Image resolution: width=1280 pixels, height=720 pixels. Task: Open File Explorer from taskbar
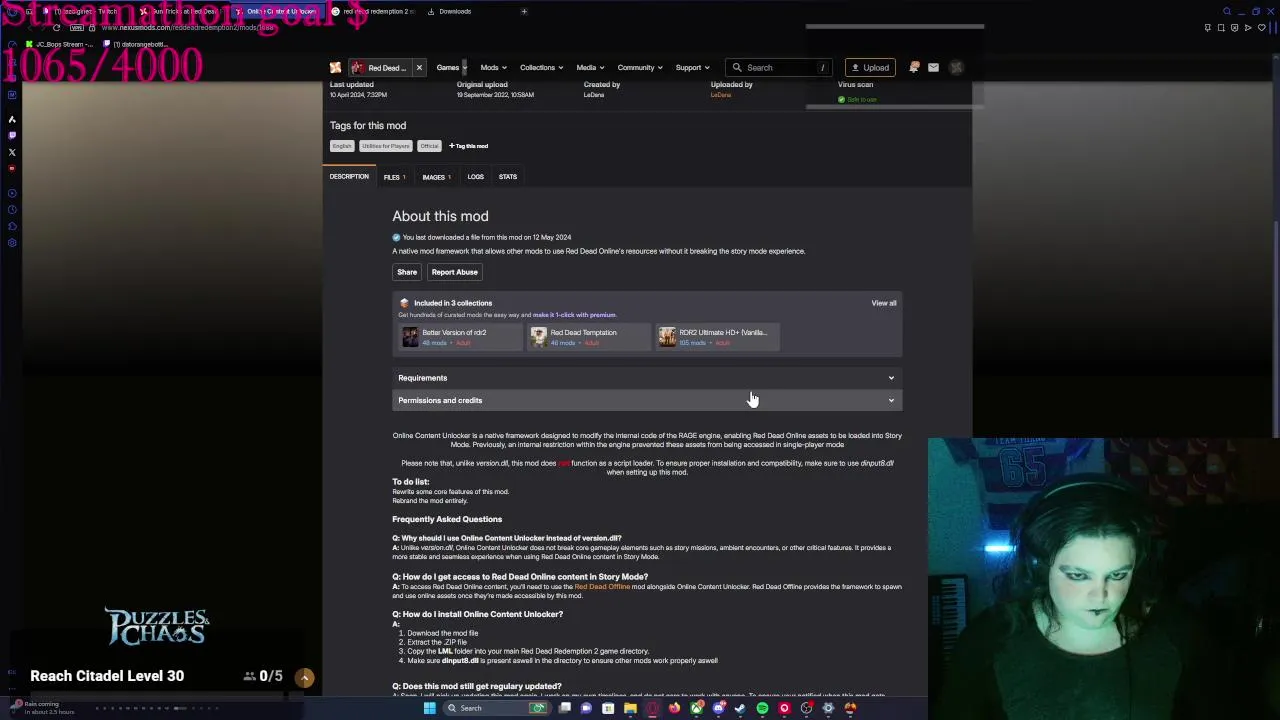pos(630,708)
